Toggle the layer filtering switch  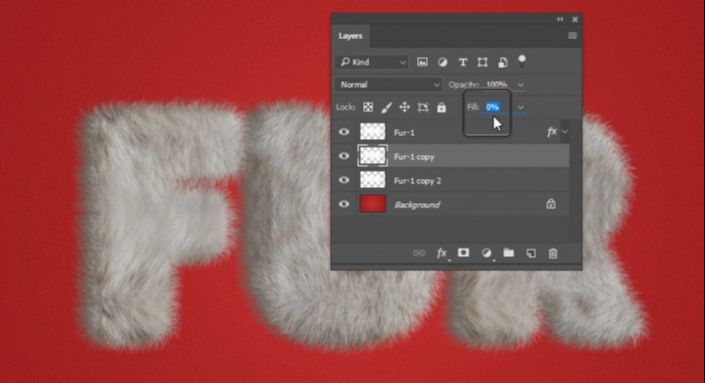522,62
